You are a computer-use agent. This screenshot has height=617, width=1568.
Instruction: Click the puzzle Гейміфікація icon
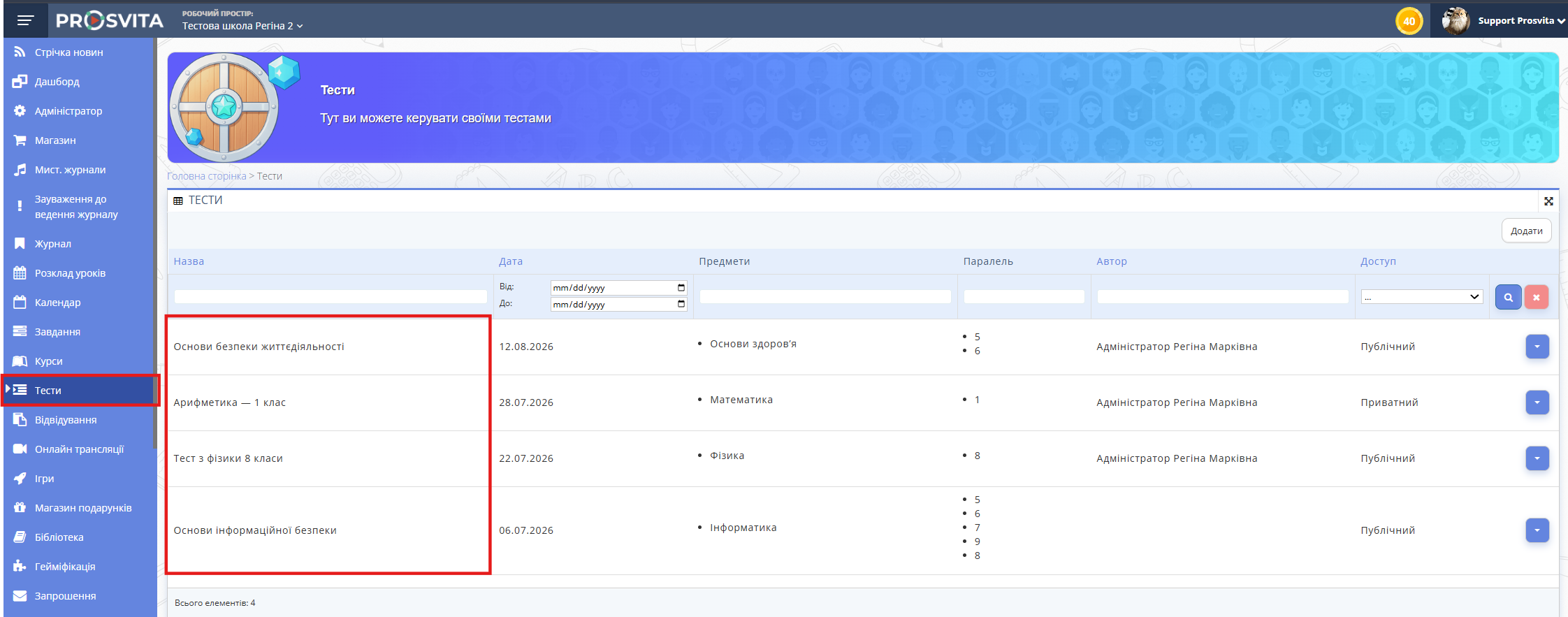[20, 566]
